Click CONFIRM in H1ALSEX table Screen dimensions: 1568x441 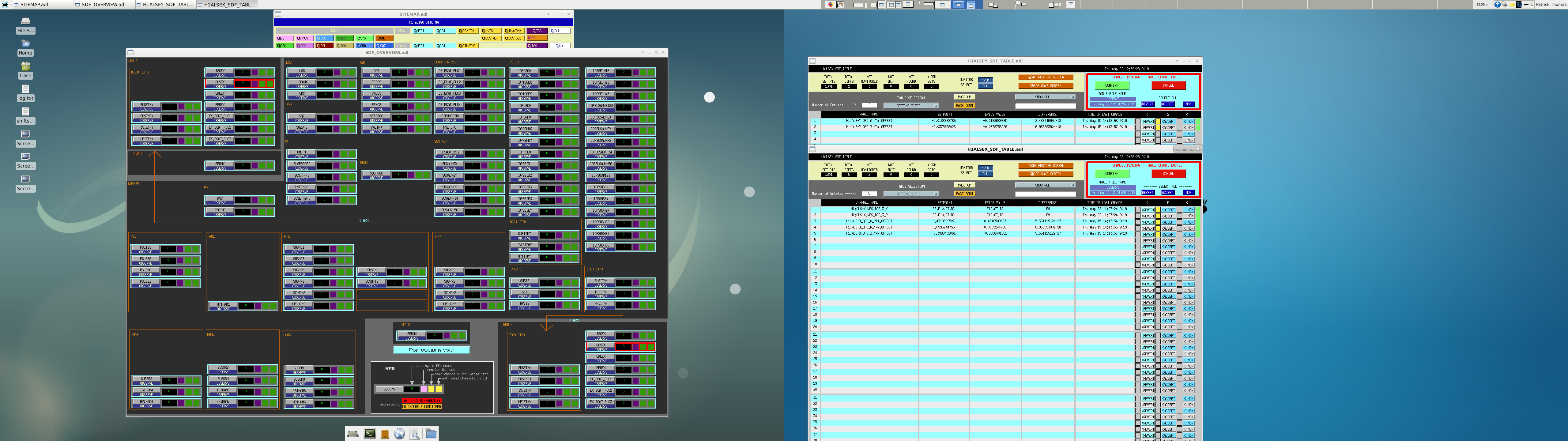[1112, 174]
